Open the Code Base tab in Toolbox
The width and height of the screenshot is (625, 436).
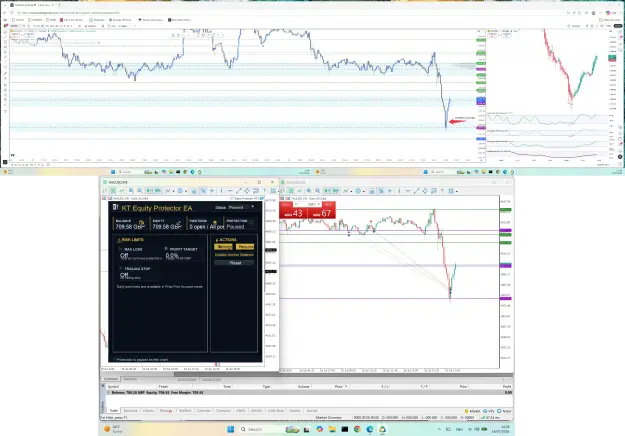point(275,410)
